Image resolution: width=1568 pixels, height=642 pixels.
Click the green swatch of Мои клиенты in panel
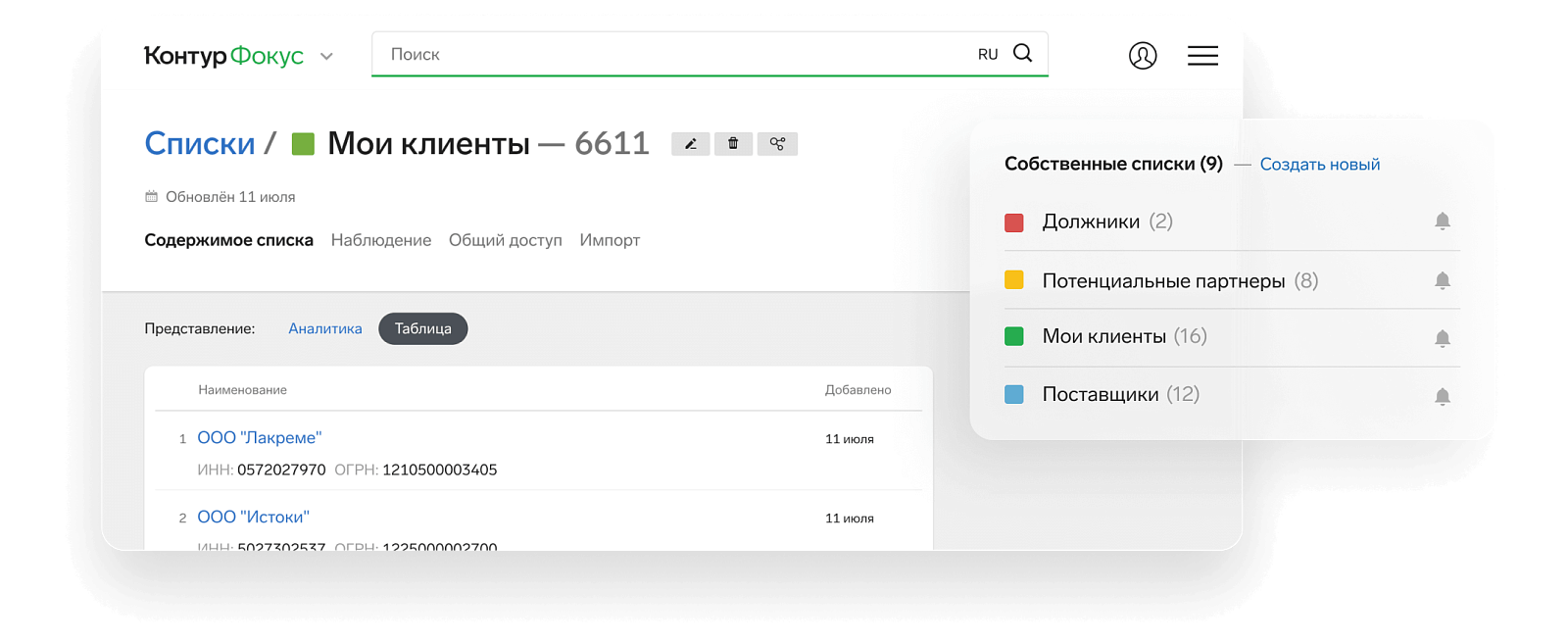click(1014, 336)
